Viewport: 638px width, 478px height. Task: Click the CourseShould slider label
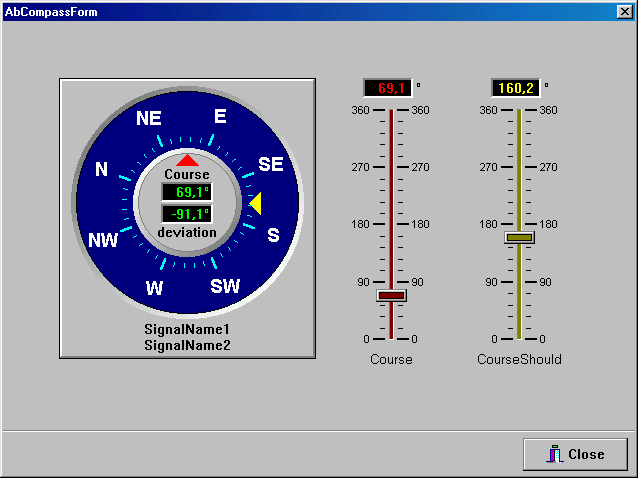pos(519,360)
